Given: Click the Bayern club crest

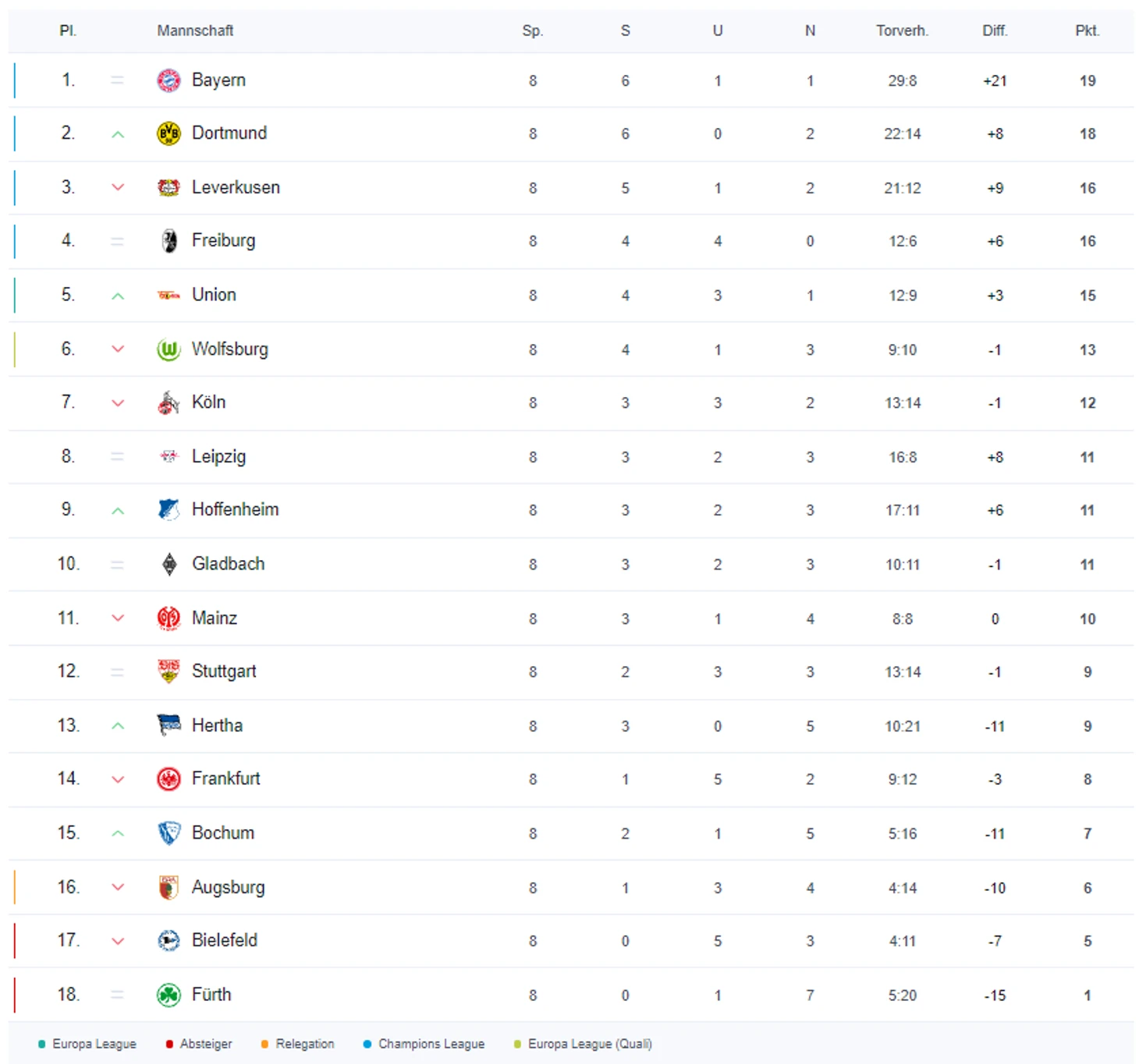Looking at the screenshot, I should coord(169,80).
